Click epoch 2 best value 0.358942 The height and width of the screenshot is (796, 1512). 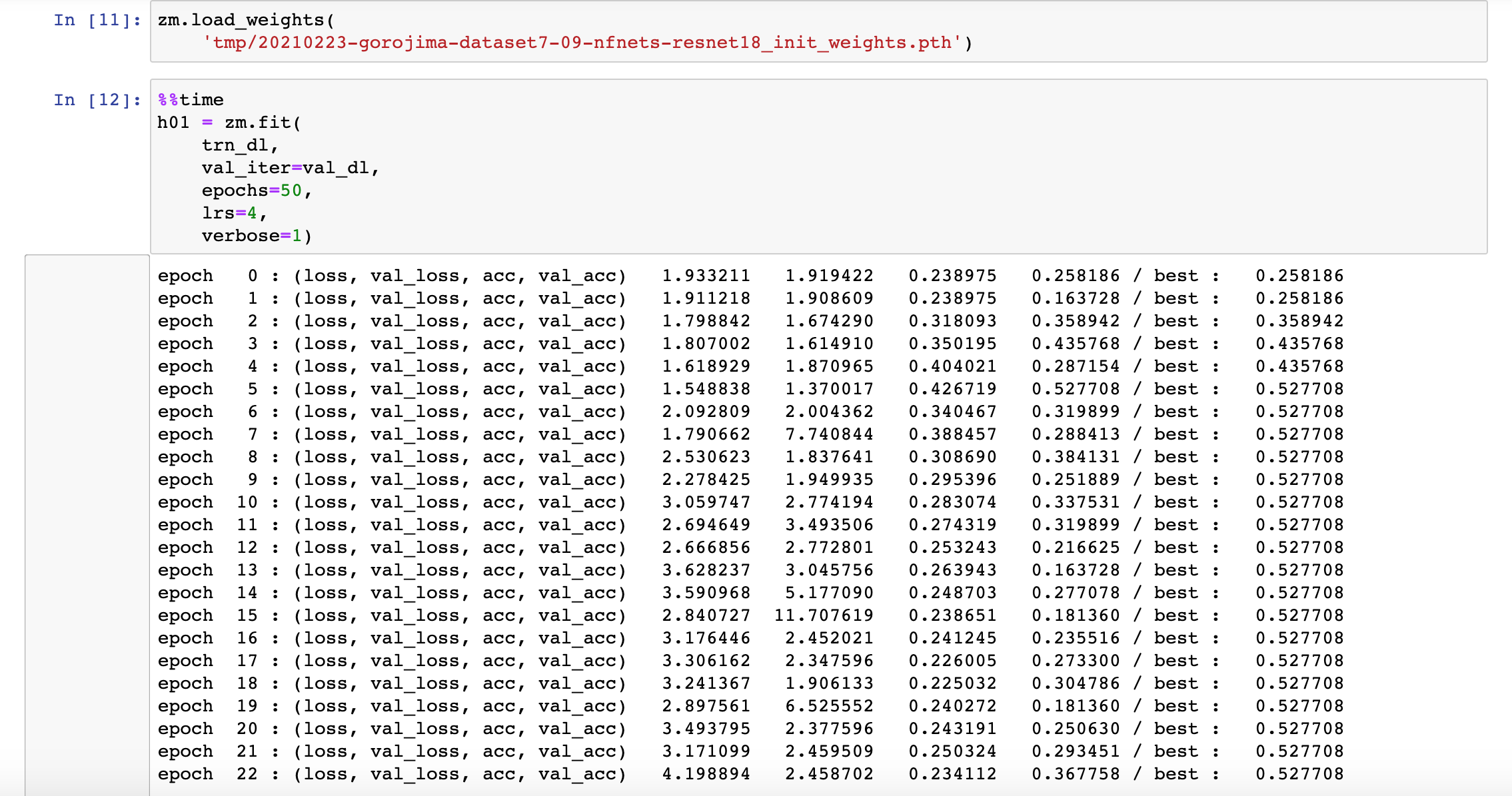click(x=1299, y=321)
